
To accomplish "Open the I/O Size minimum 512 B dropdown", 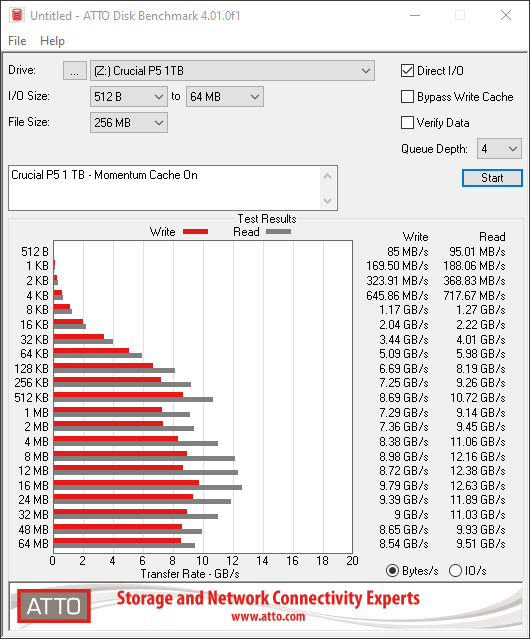I will click(129, 97).
